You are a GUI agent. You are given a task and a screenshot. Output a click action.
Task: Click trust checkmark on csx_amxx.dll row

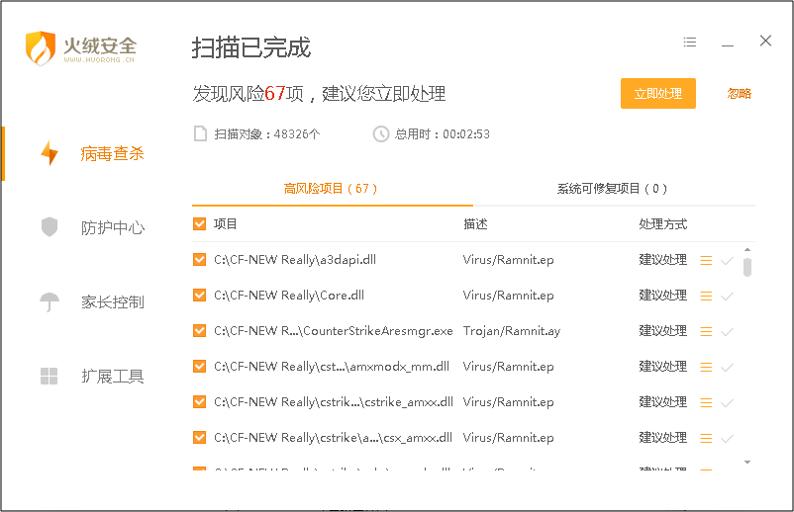(x=727, y=439)
